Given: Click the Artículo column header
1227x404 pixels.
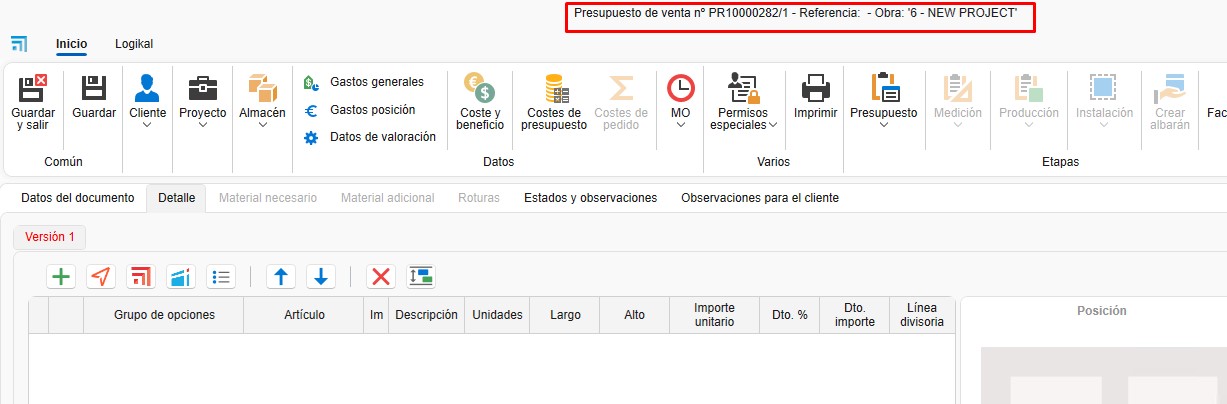Looking at the screenshot, I should click(304, 315).
